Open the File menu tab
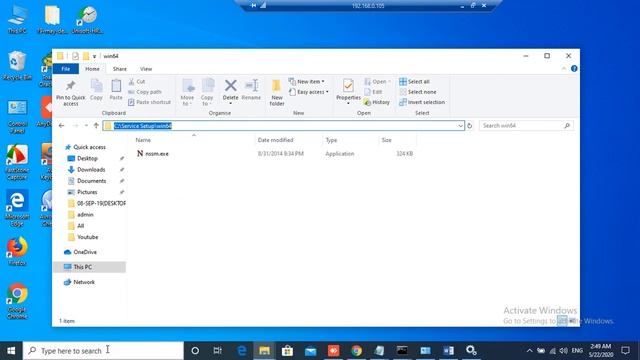The image size is (640, 360). pyautogui.click(x=66, y=69)
